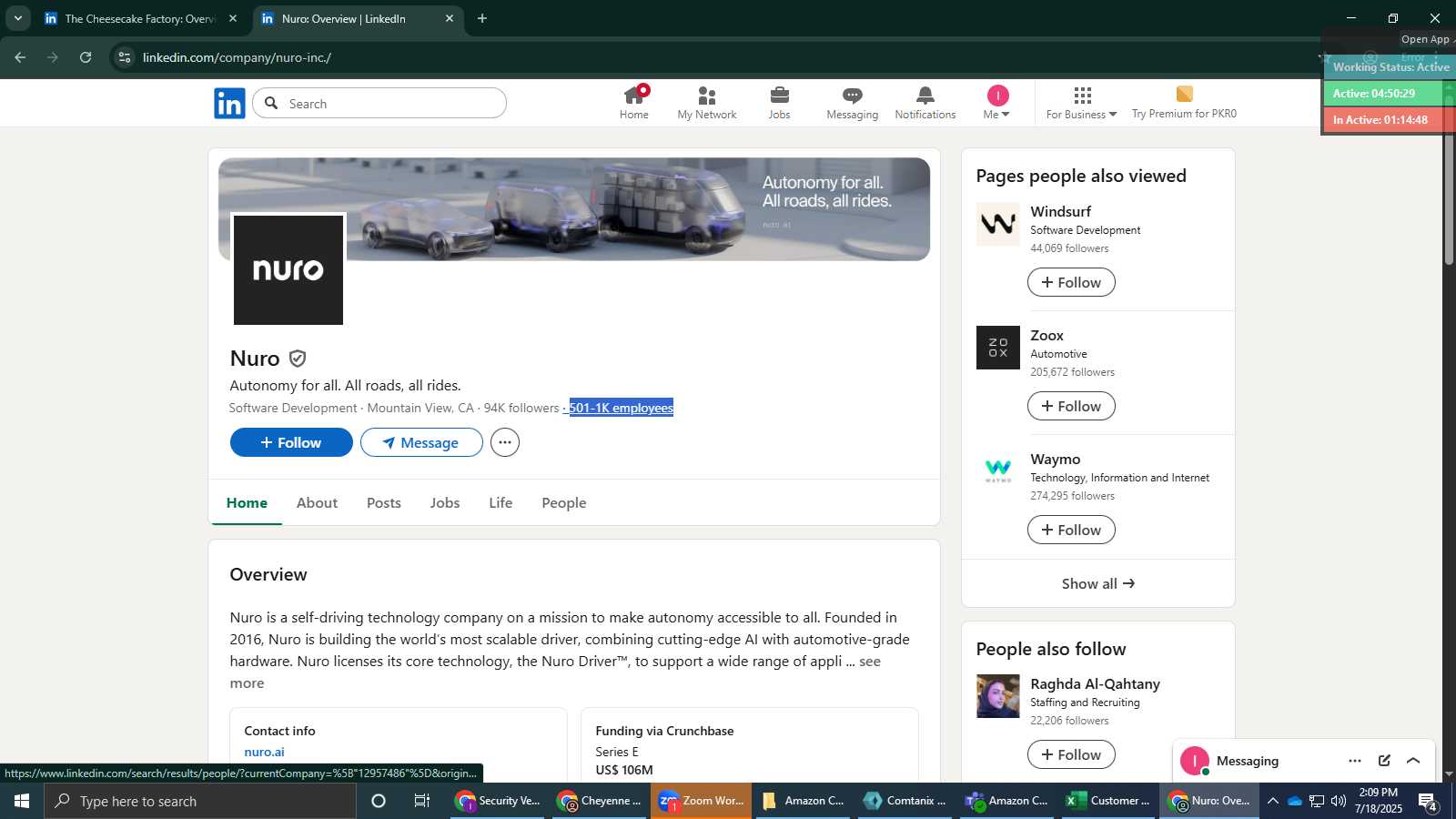Viewport: 1456px width, 819px height.
Task: Open Task View on taskbar
Action: click(x=422, y=801)
